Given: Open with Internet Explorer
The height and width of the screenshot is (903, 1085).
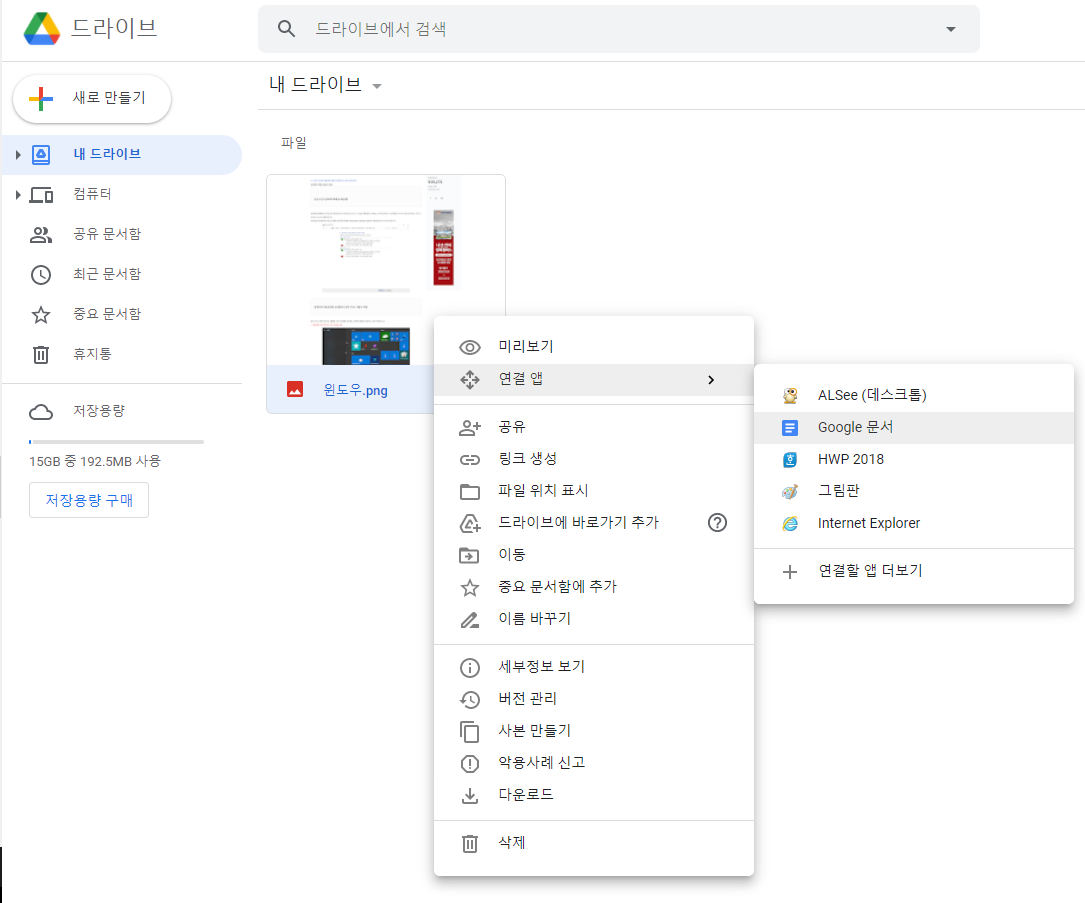Looking at the screenshot, I should tap(913, 523).
